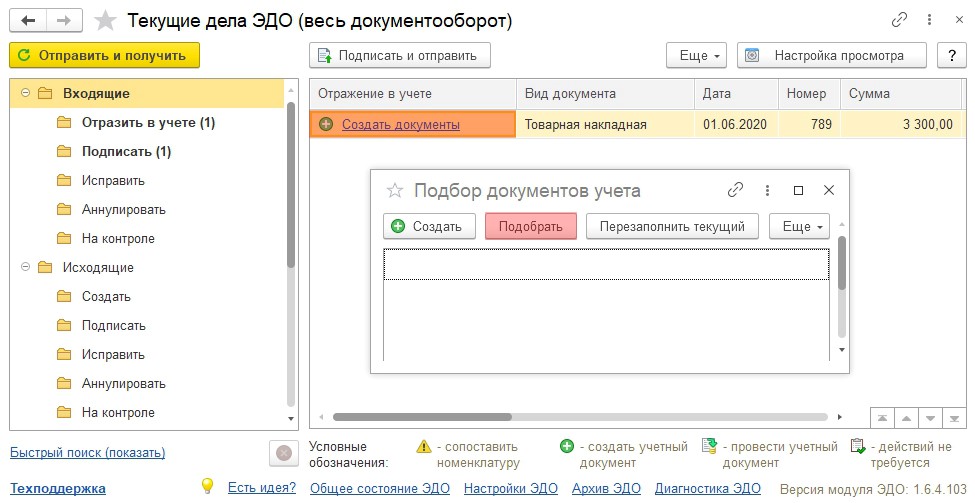This screenshot has width=975, height=503.
Task: Open the Еще dropdown in main toolbar
Action: (x=700, y=56)
